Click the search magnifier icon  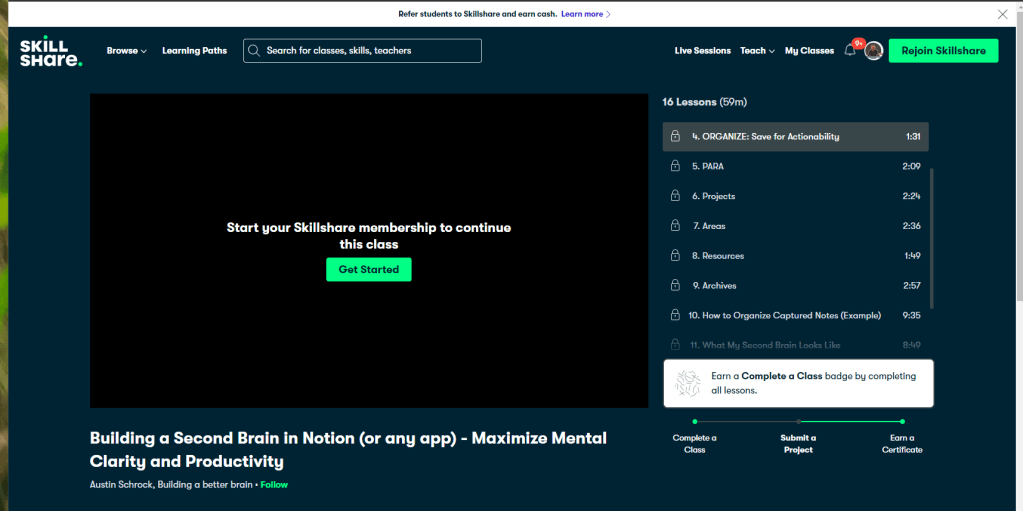coord(254,51)
